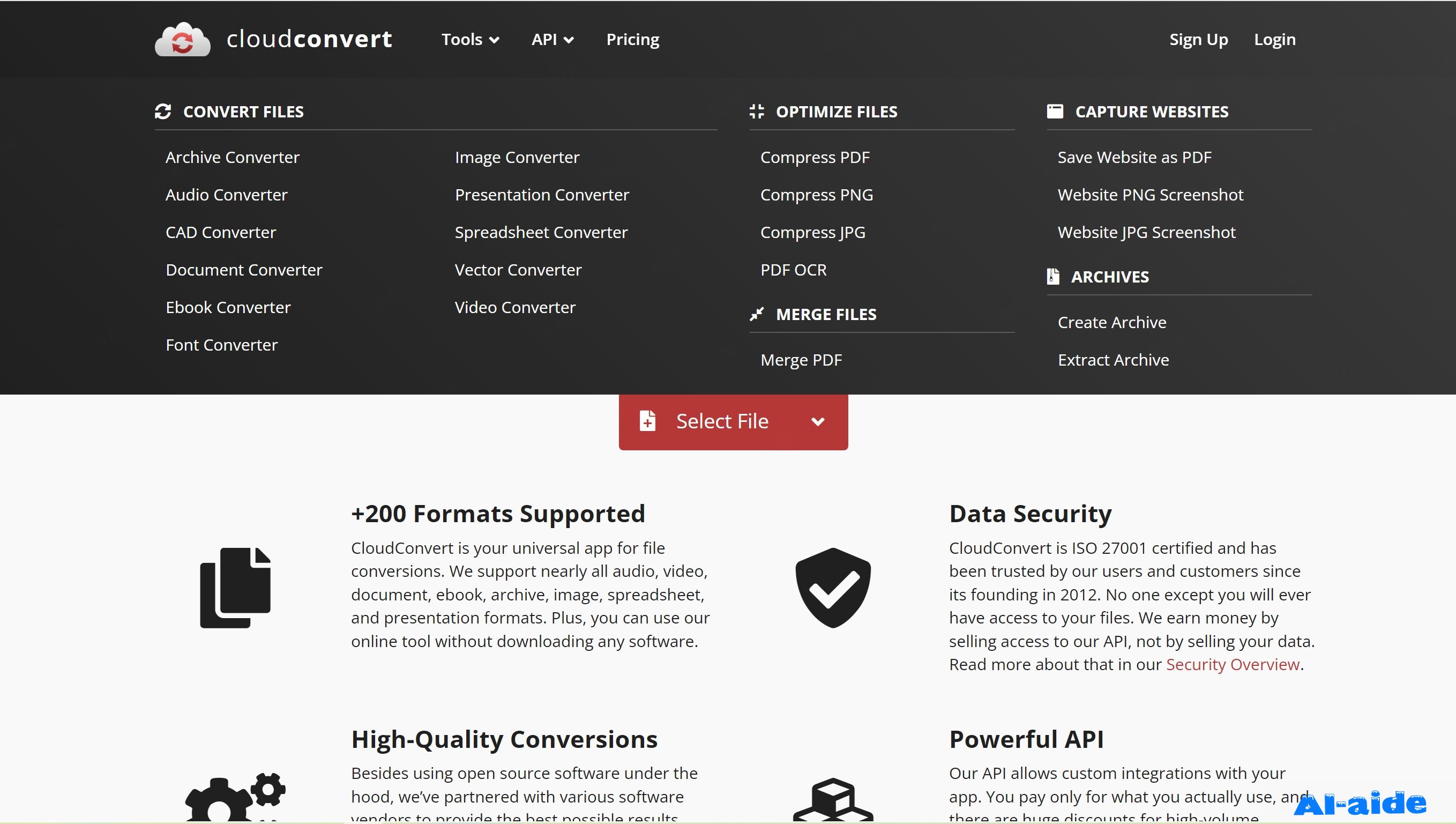1456x824 pixels.
Task: Open the cloudconvert wordmark home link
Action: tap(309, 39)
